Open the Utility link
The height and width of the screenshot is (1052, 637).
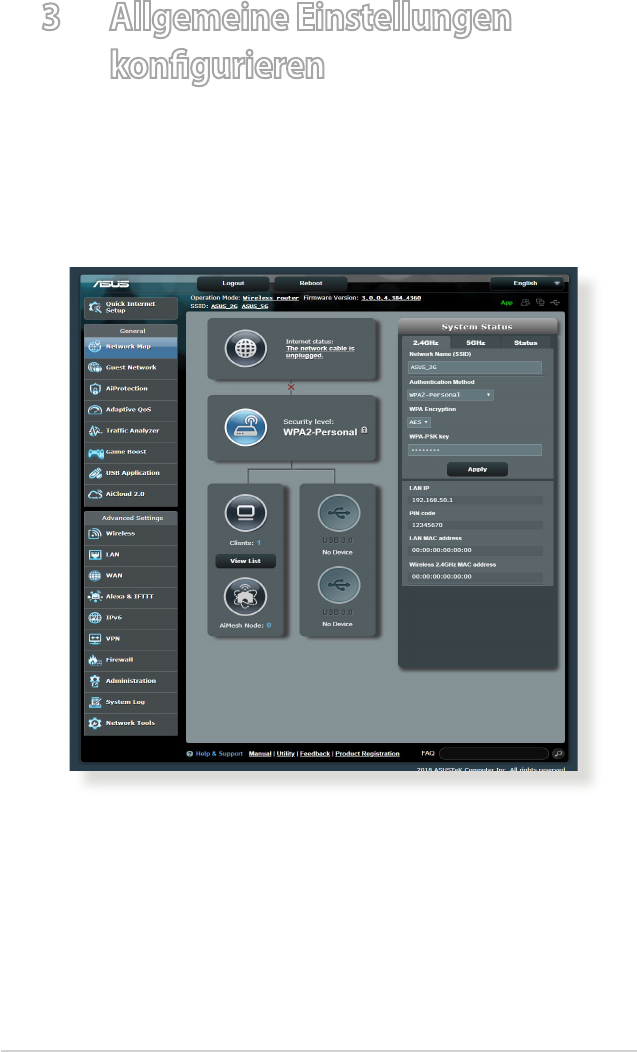[x=285, y=754]
